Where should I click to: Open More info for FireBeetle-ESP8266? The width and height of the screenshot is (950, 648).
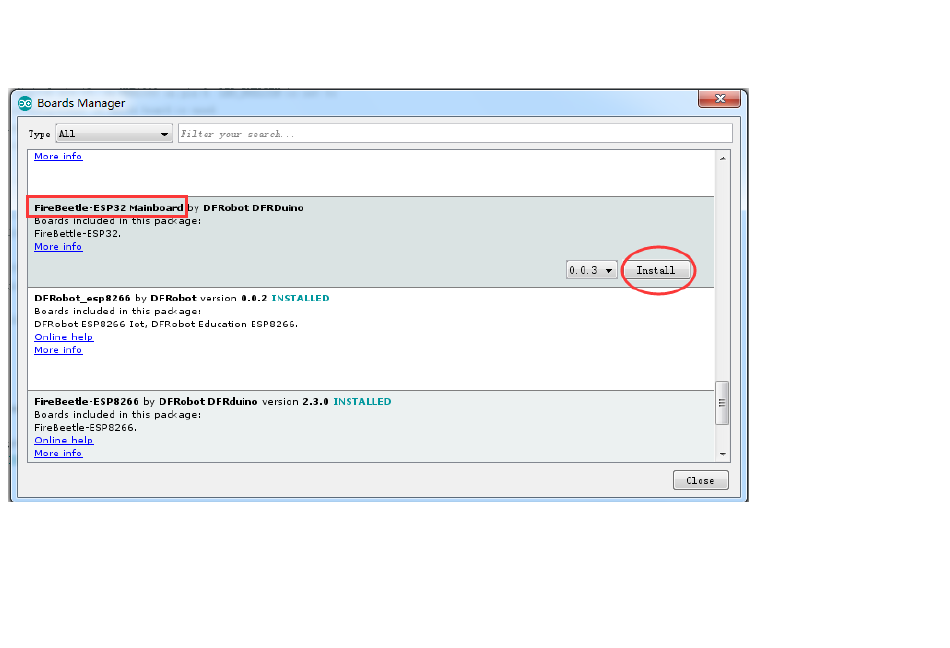[x=58, y=453]
